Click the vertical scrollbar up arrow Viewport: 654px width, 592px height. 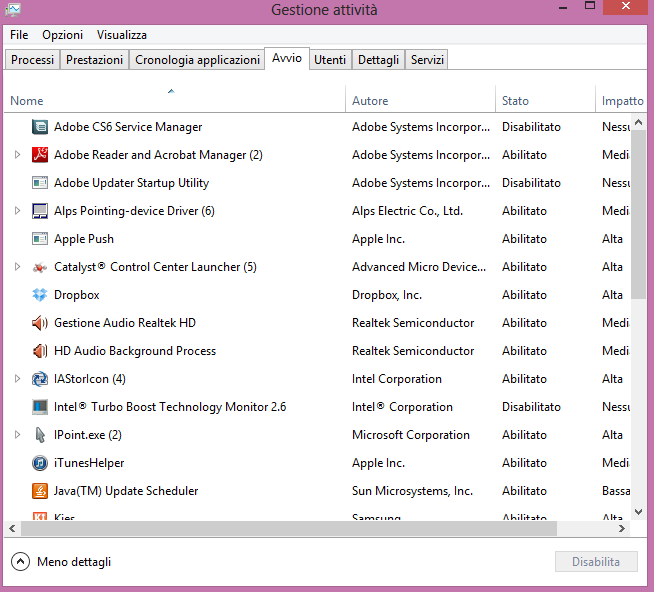pyautogui.click(x=638, y=122)
